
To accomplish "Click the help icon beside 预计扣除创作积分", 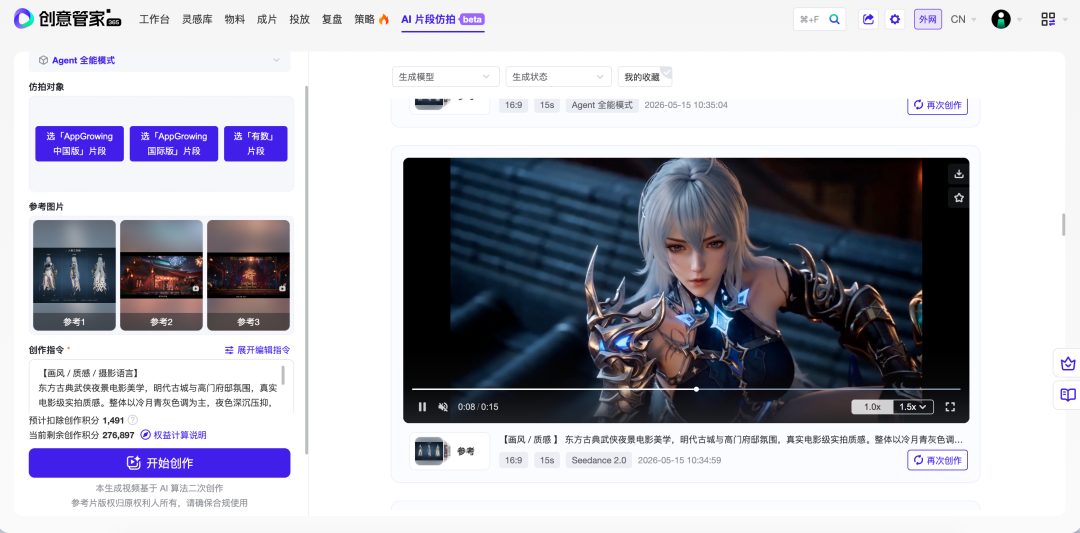I will [x=133, y=420].
